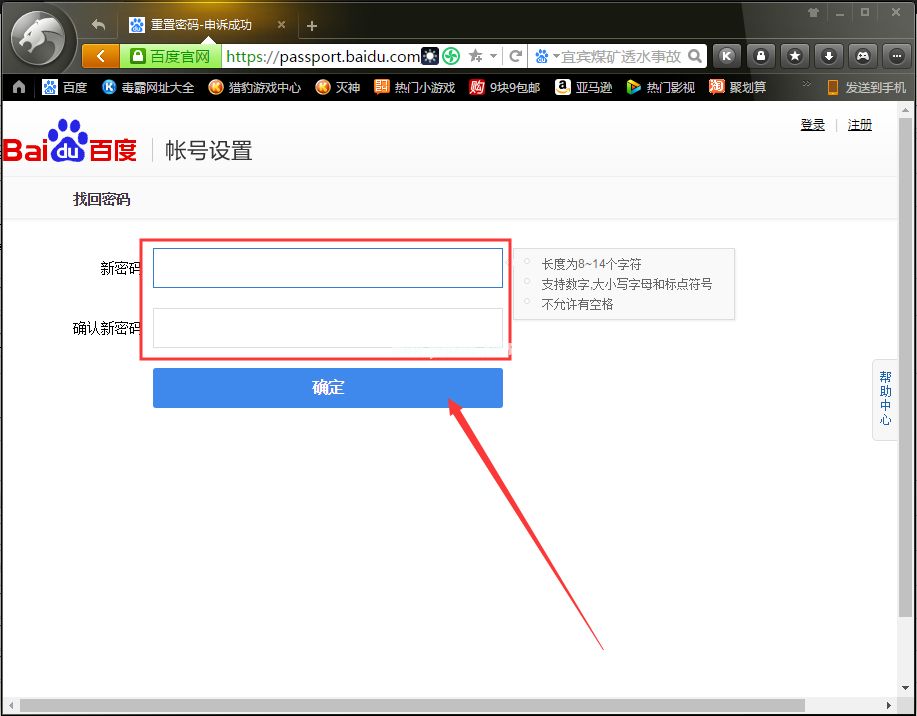The height and width of the screenshot is (716, 917).
Task: Open the search engine selector arrow
Action: 558,56
